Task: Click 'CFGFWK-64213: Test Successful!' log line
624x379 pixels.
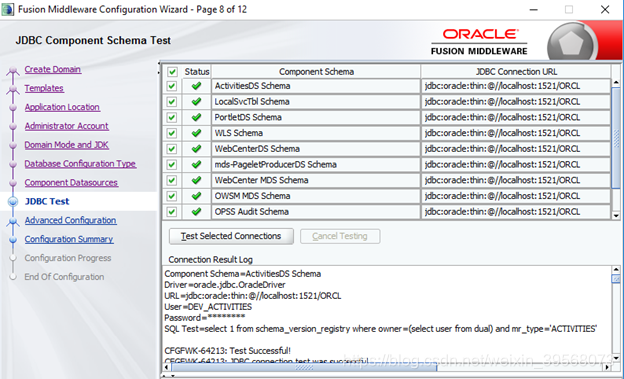Action: coord(228,351)
